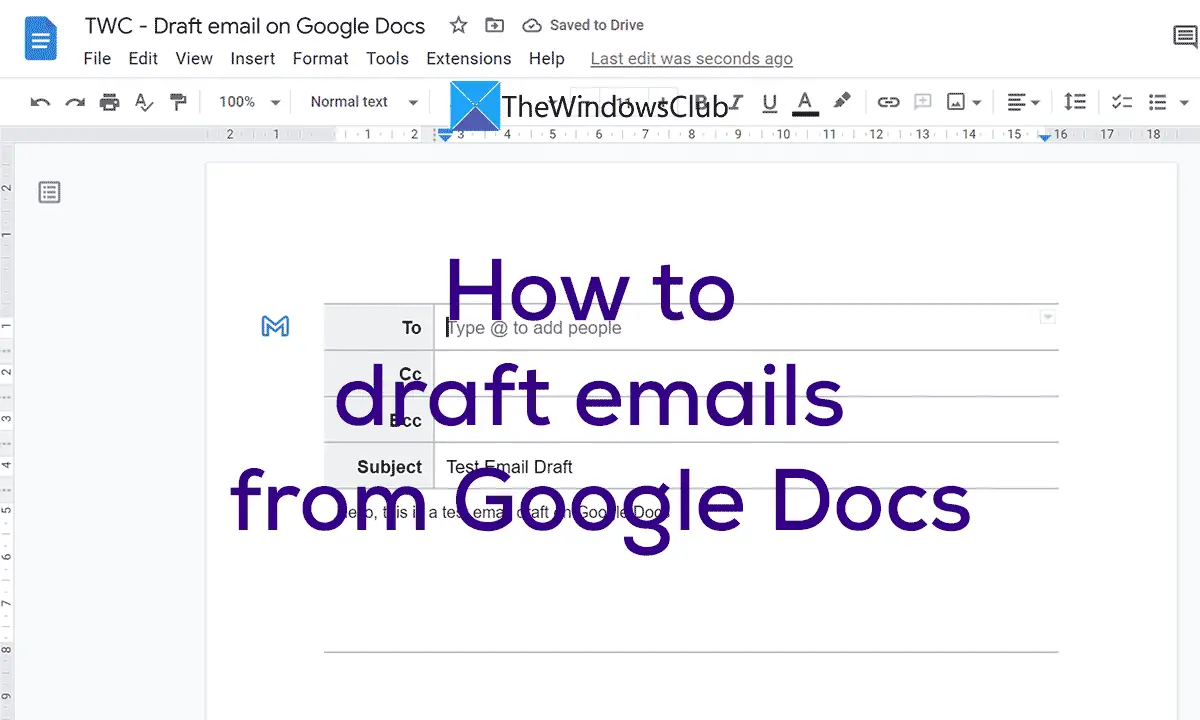Image resolution: width=1200 pixels, height=720 pixels.
Task: Add a comment to the document
Action: click(922, 102)
